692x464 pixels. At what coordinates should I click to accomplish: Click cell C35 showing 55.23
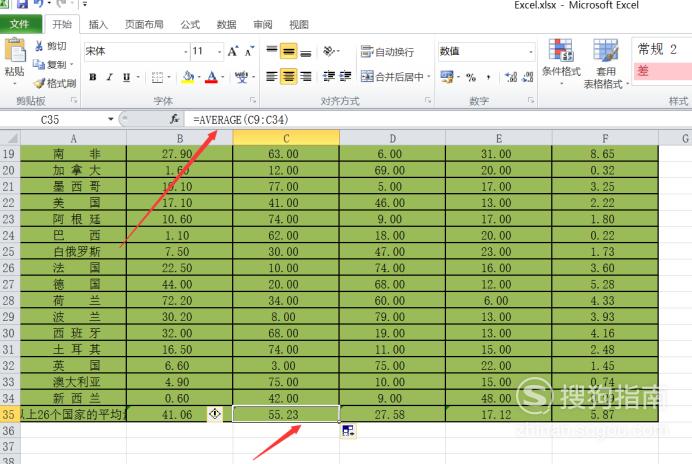(x=286, y=414)
